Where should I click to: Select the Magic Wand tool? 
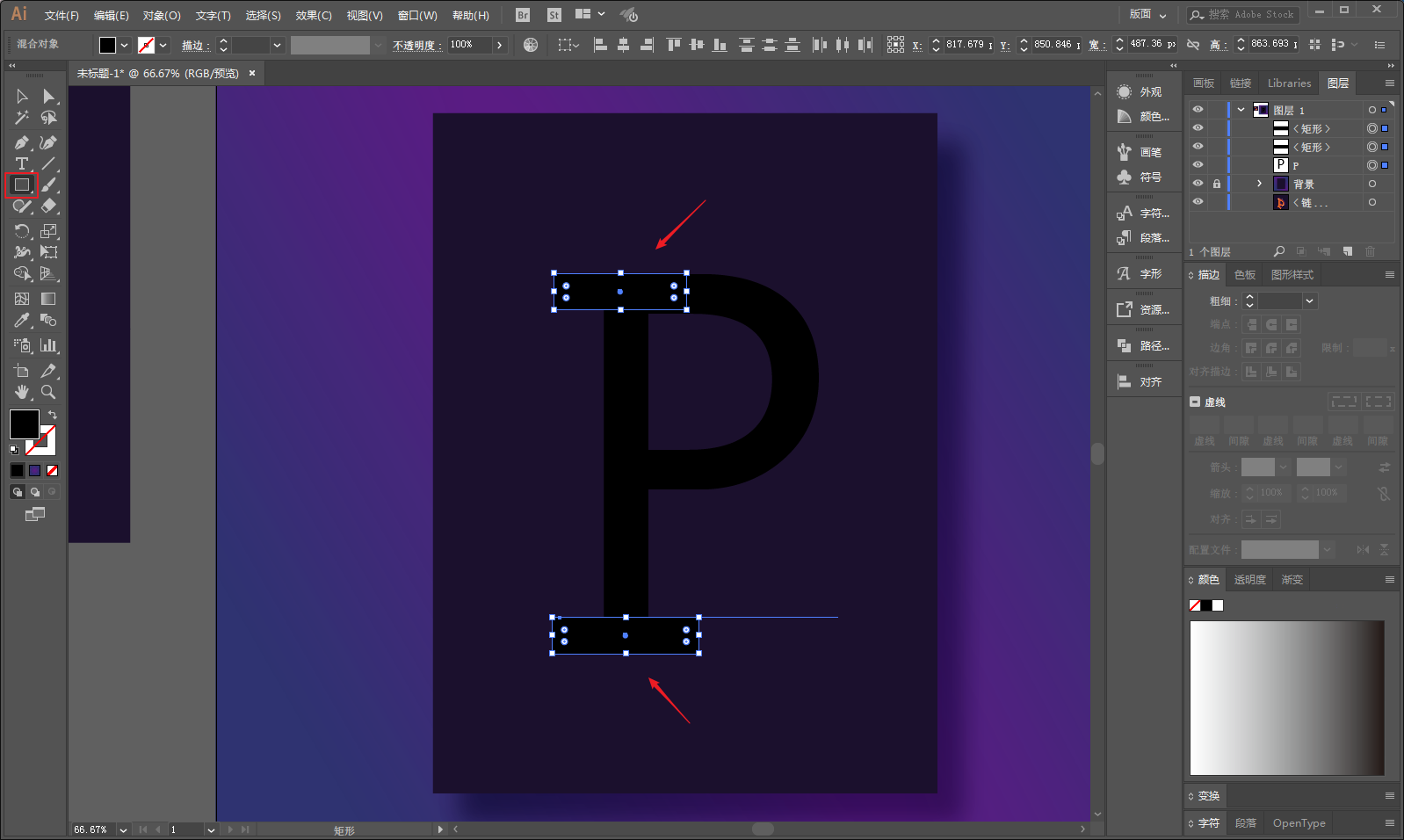click(22, 118)
